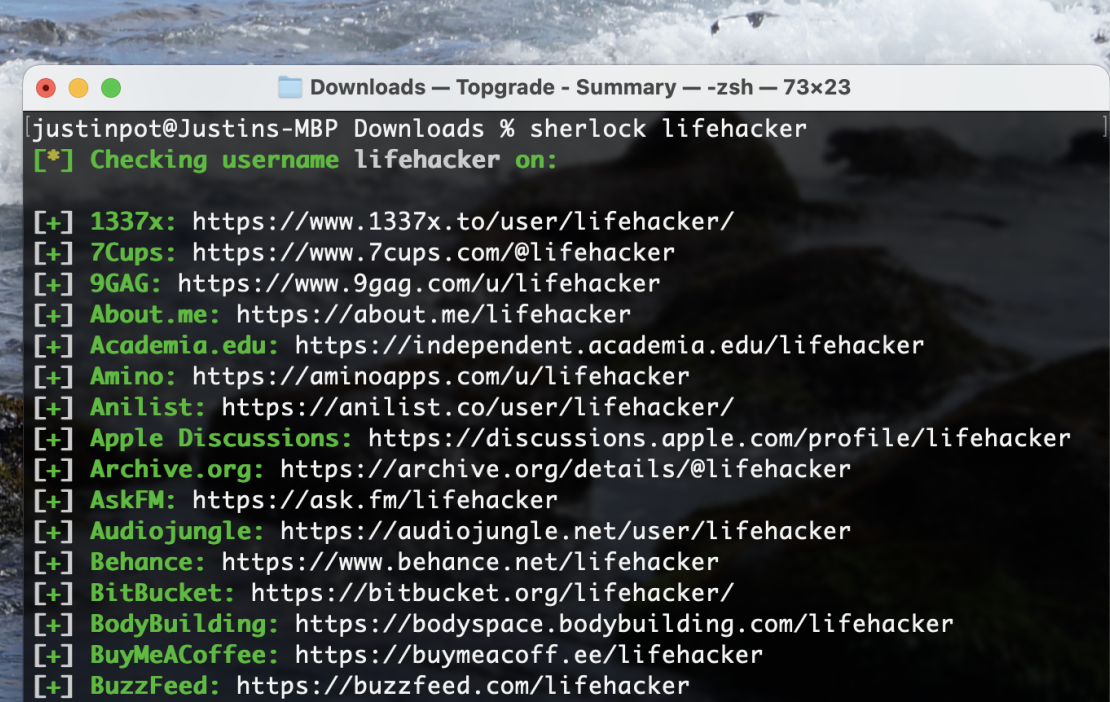
Task: Click the folder icon in title bar
Action: (290, 87)
